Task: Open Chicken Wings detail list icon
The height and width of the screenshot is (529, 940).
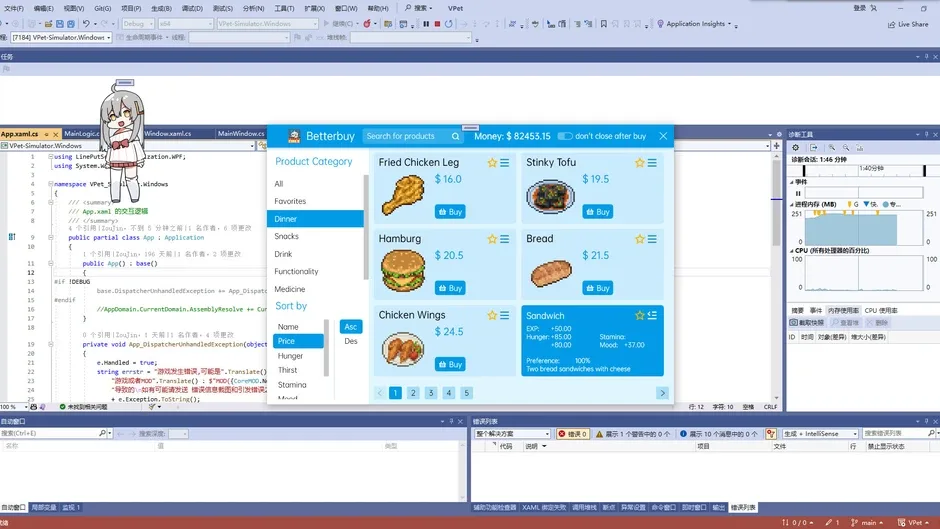Action: [x=505, y=315]
